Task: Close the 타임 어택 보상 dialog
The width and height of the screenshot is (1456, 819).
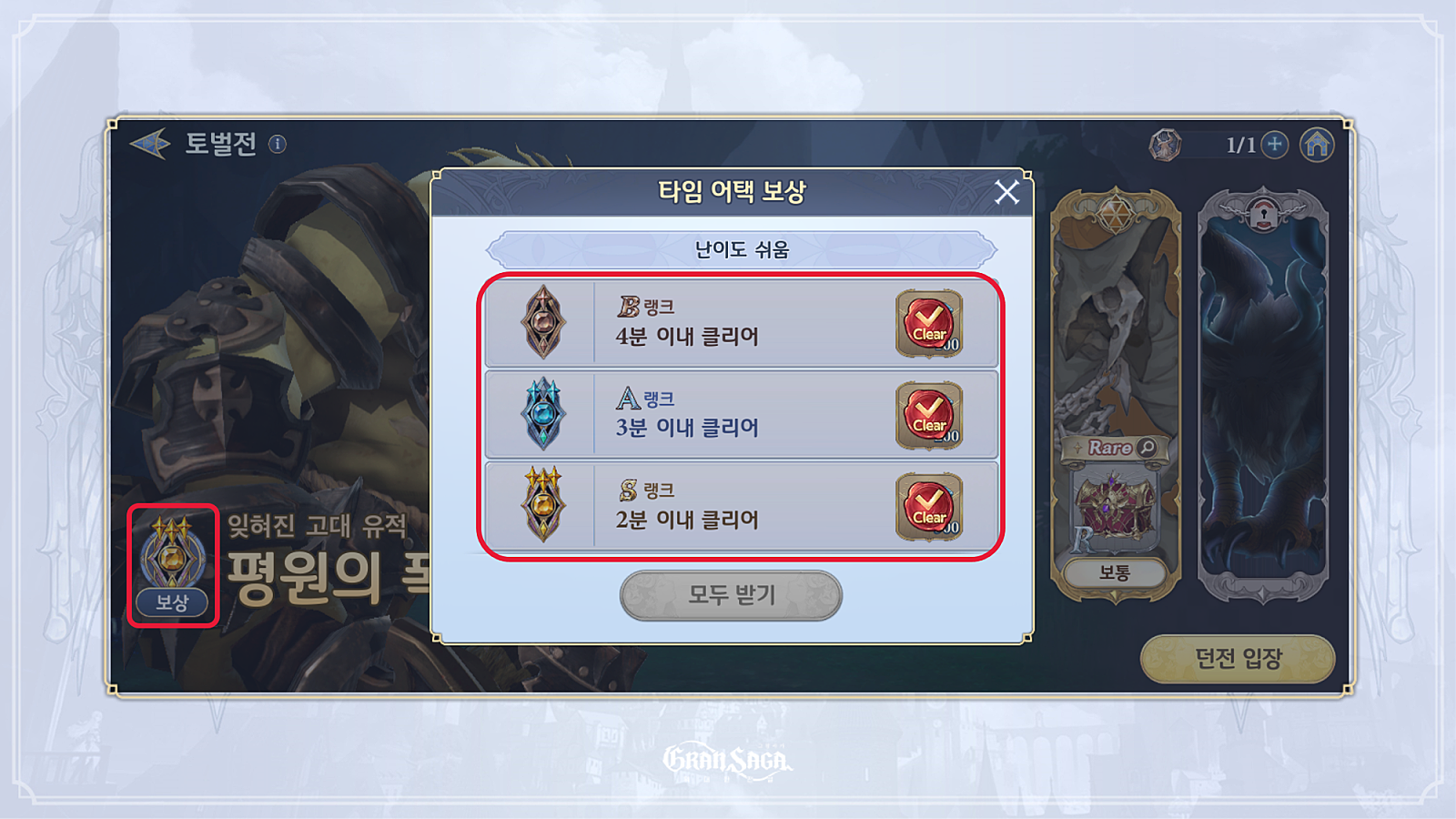Action: (1006, 192)
